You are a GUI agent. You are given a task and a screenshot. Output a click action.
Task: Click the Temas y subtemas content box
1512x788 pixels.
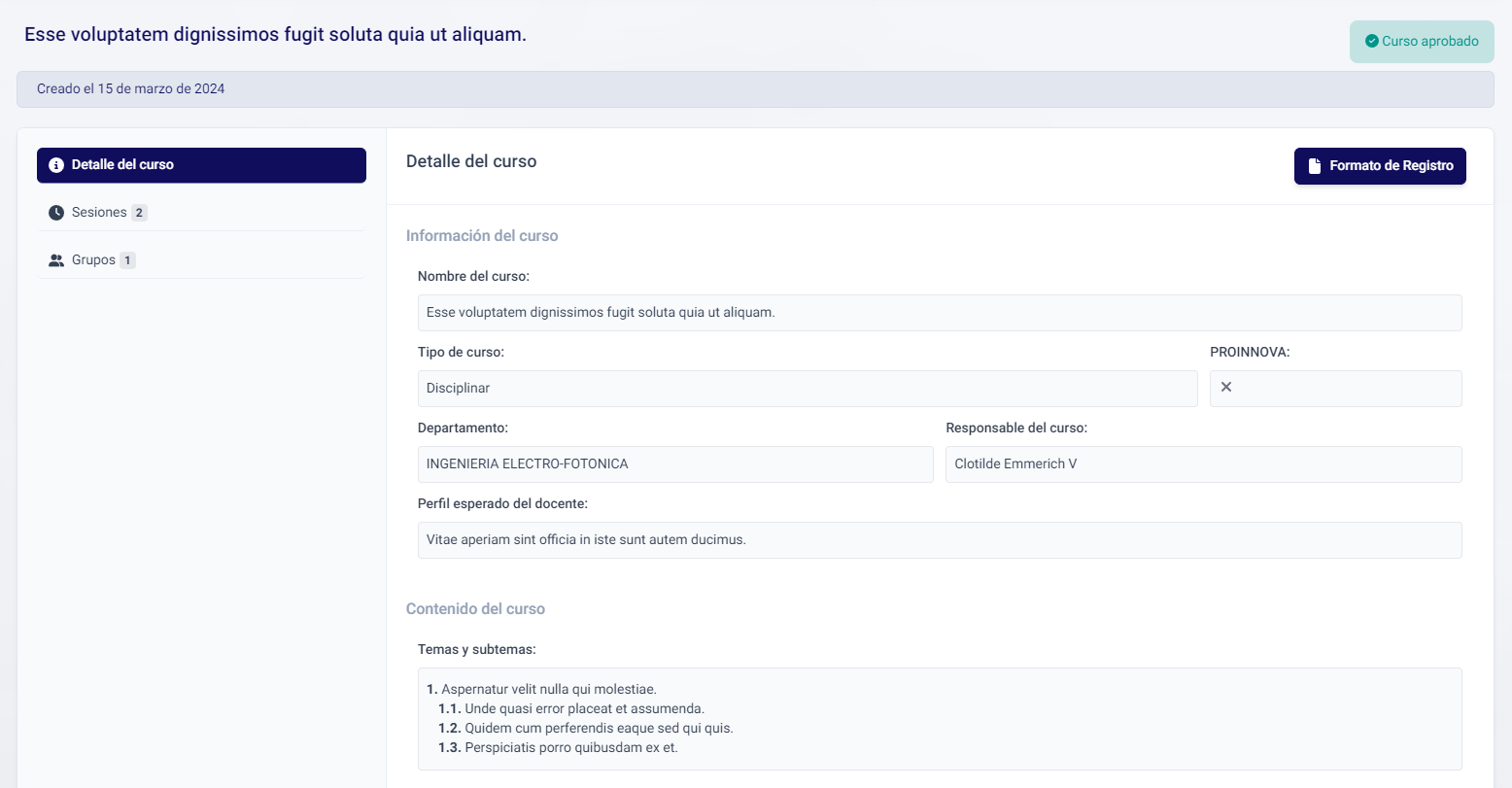939,719
